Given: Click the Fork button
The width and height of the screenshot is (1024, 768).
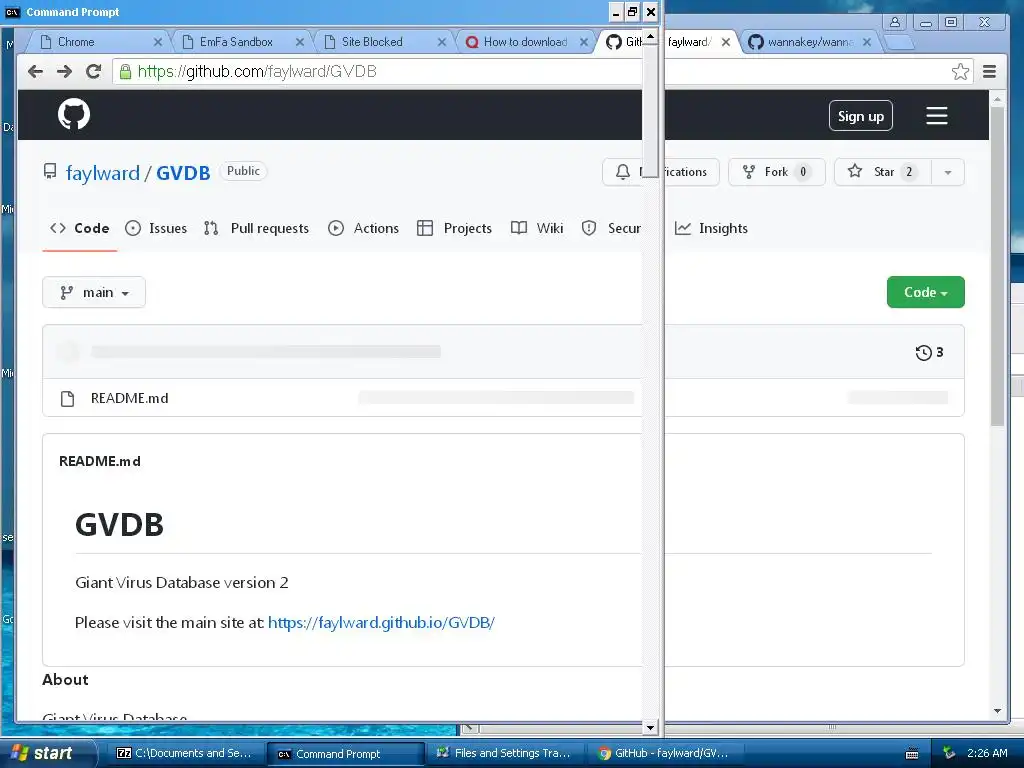Looking at the screenshot, I should click(x=776, y=172).
